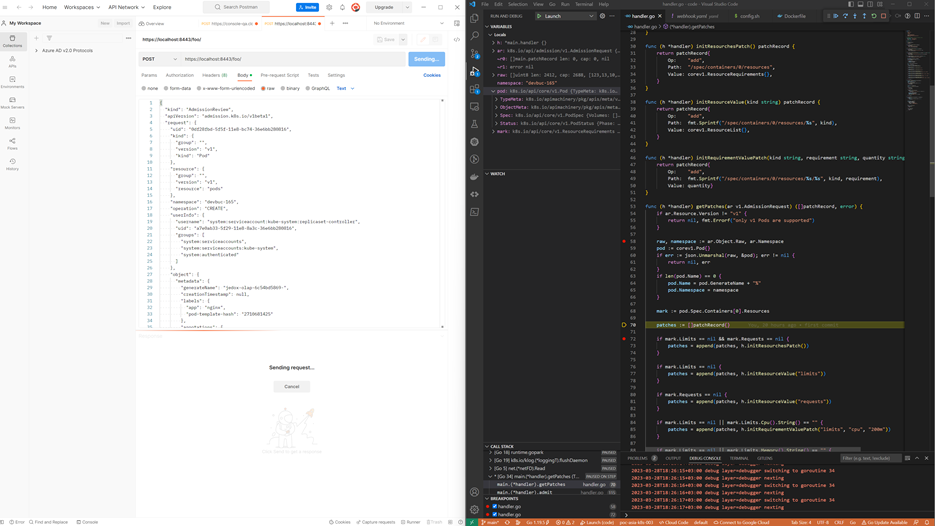The height and width of the screenshot is (526, 935).
Task: Open the APIs sidebar section
Action: (x=12, y=61)
